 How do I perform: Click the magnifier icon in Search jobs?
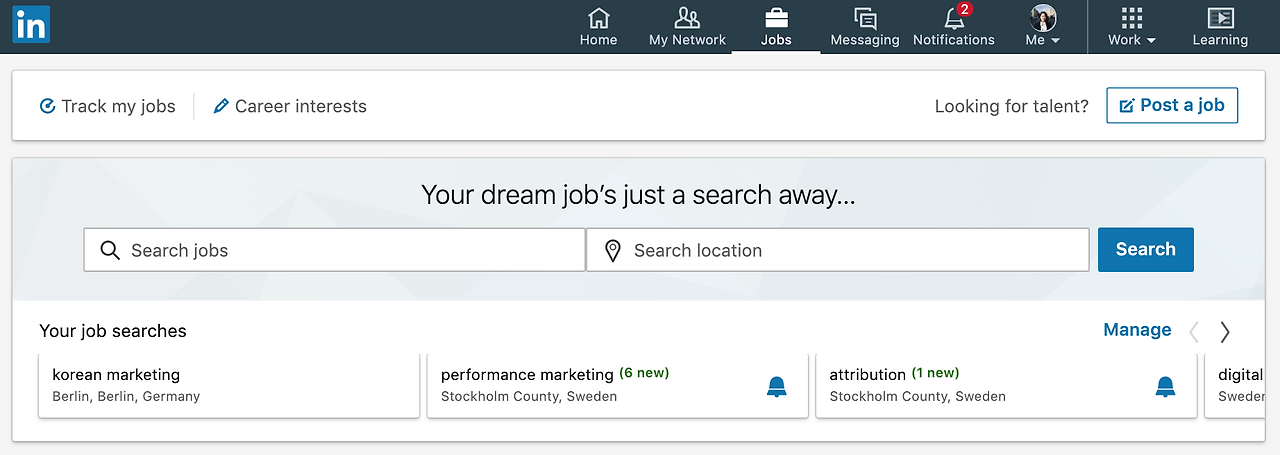(110, 250)
